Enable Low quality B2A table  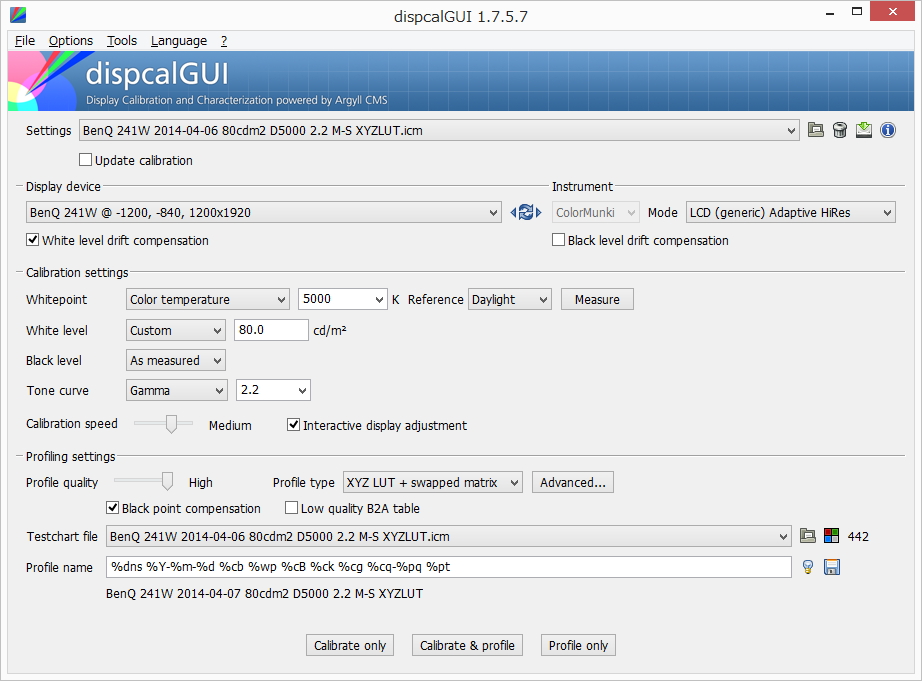(352, 508)
